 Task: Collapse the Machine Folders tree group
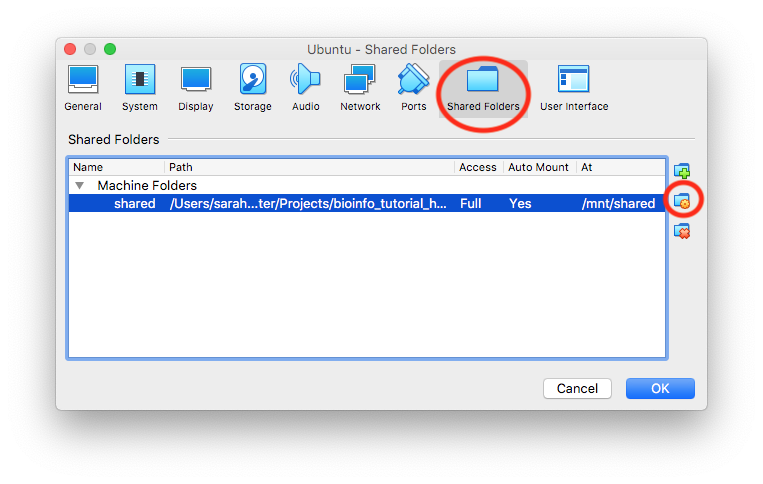(80, 185)
